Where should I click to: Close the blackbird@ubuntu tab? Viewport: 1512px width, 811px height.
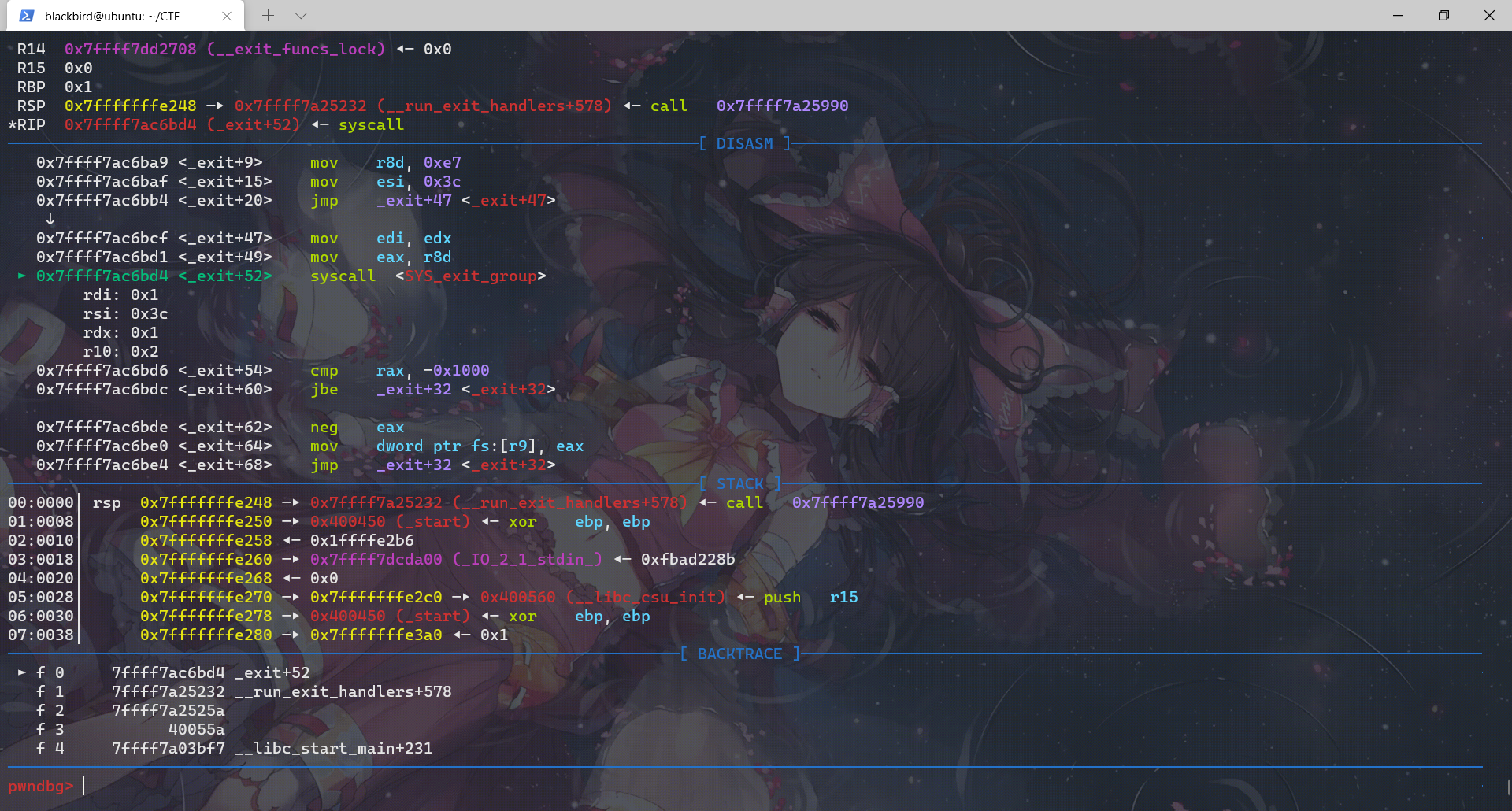[x=227, y=16]
